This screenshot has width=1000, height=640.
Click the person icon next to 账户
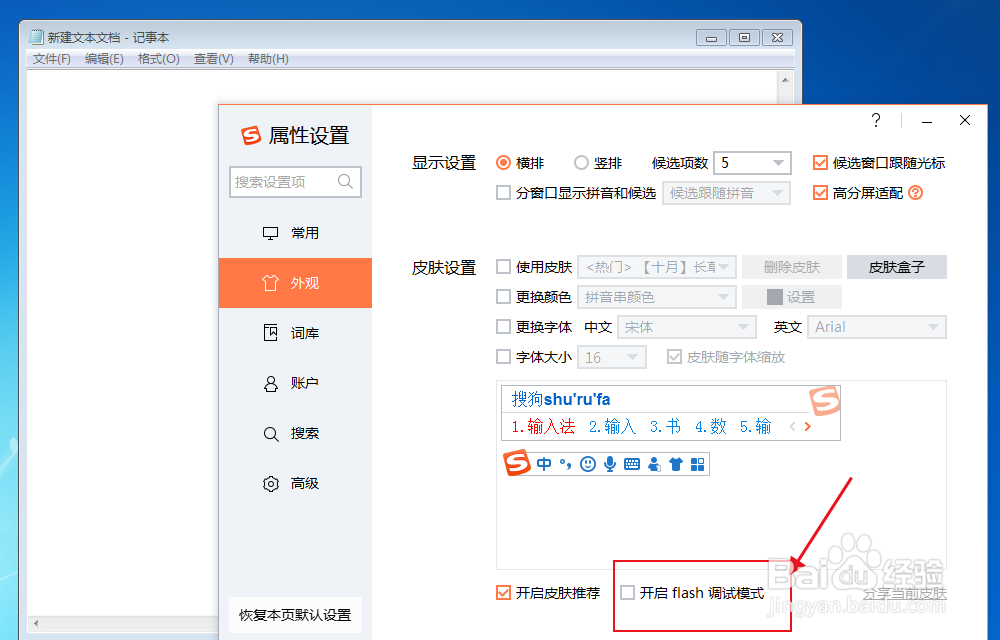(270, 383)
